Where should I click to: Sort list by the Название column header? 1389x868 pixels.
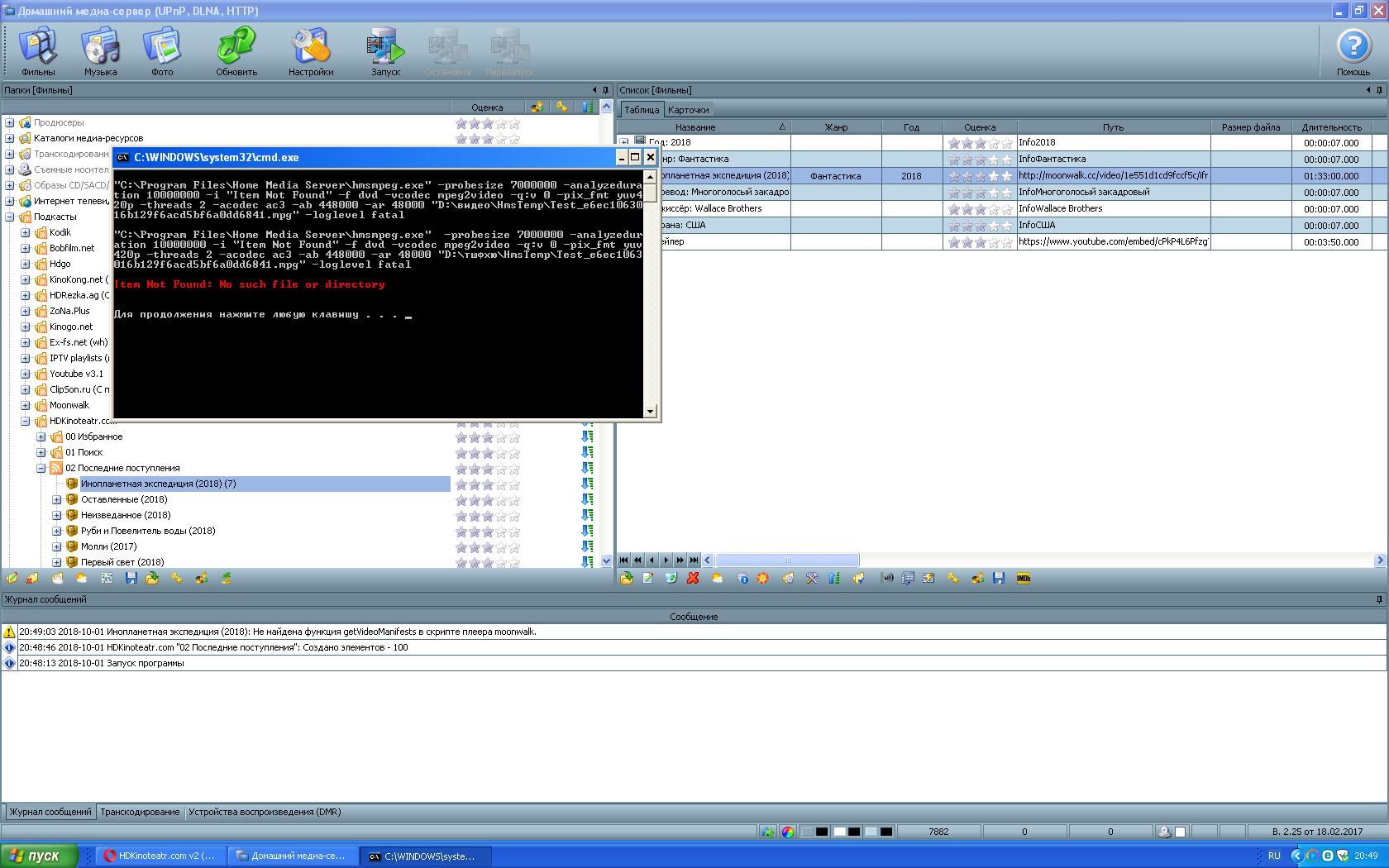pos(695,127)
